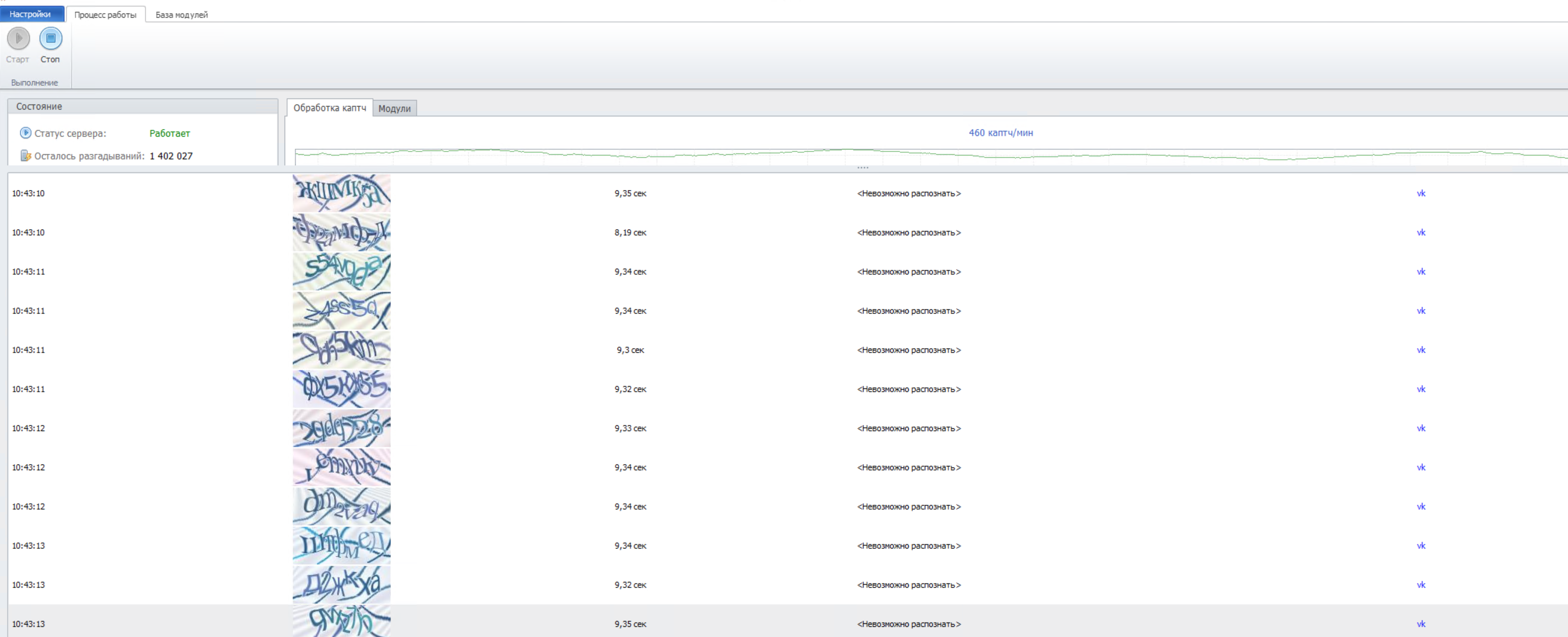Viewport: 1568px width, 637px height.
Task: Click the 460 каптч/мин speed label
Action: 1000,133
